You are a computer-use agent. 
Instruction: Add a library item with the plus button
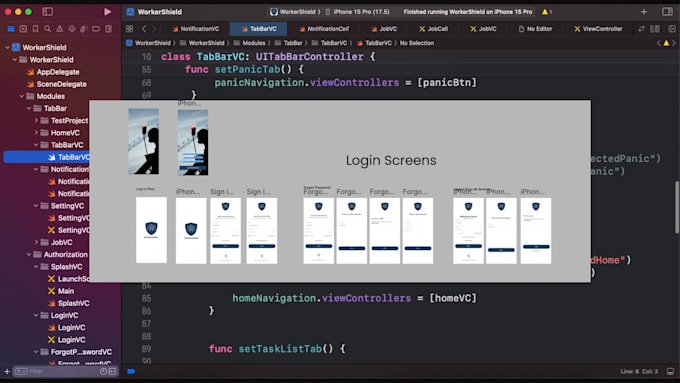pos(644,12)
